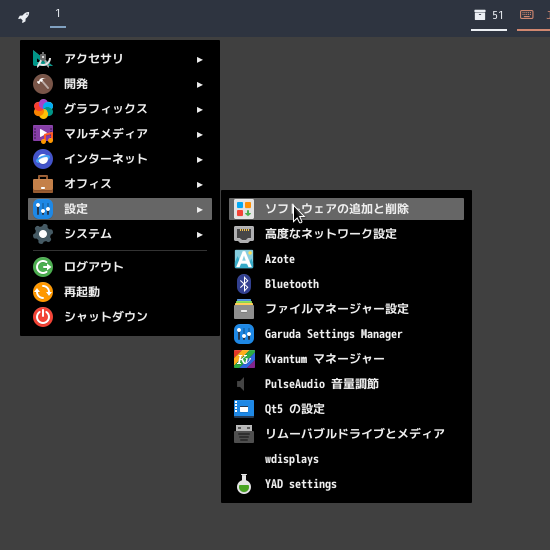Open ファイルマネージャー設定

click(346, 309)
